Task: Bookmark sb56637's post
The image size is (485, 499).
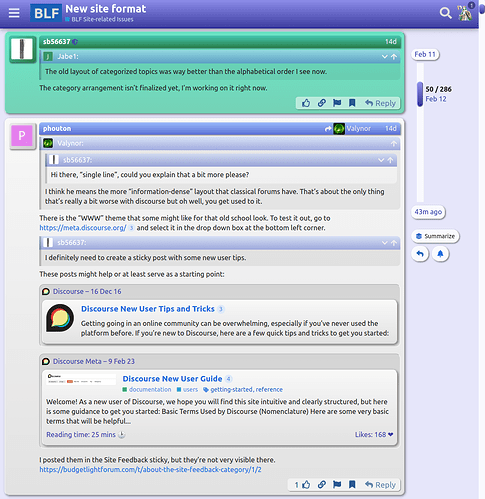Action: click(352, 103)
